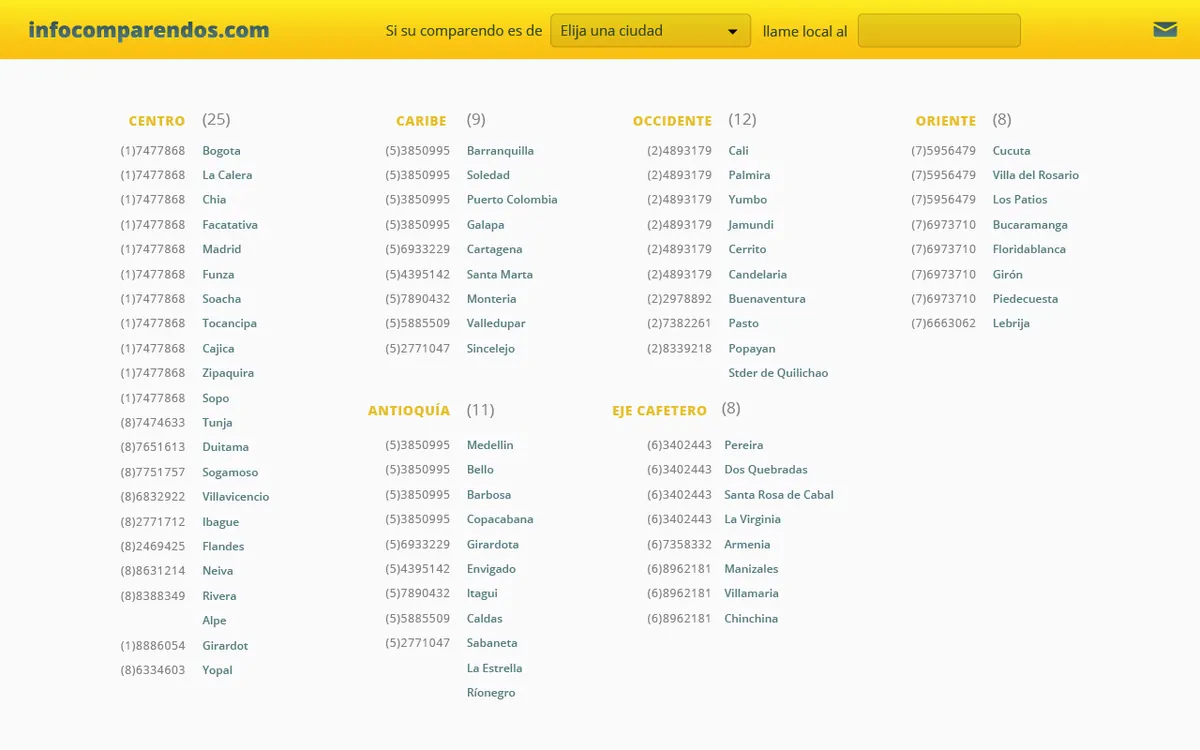Viewport: 1200px width, 750px height.
Task: Go to infocomparendos.com home logo
Action: (x=149, y=30)
